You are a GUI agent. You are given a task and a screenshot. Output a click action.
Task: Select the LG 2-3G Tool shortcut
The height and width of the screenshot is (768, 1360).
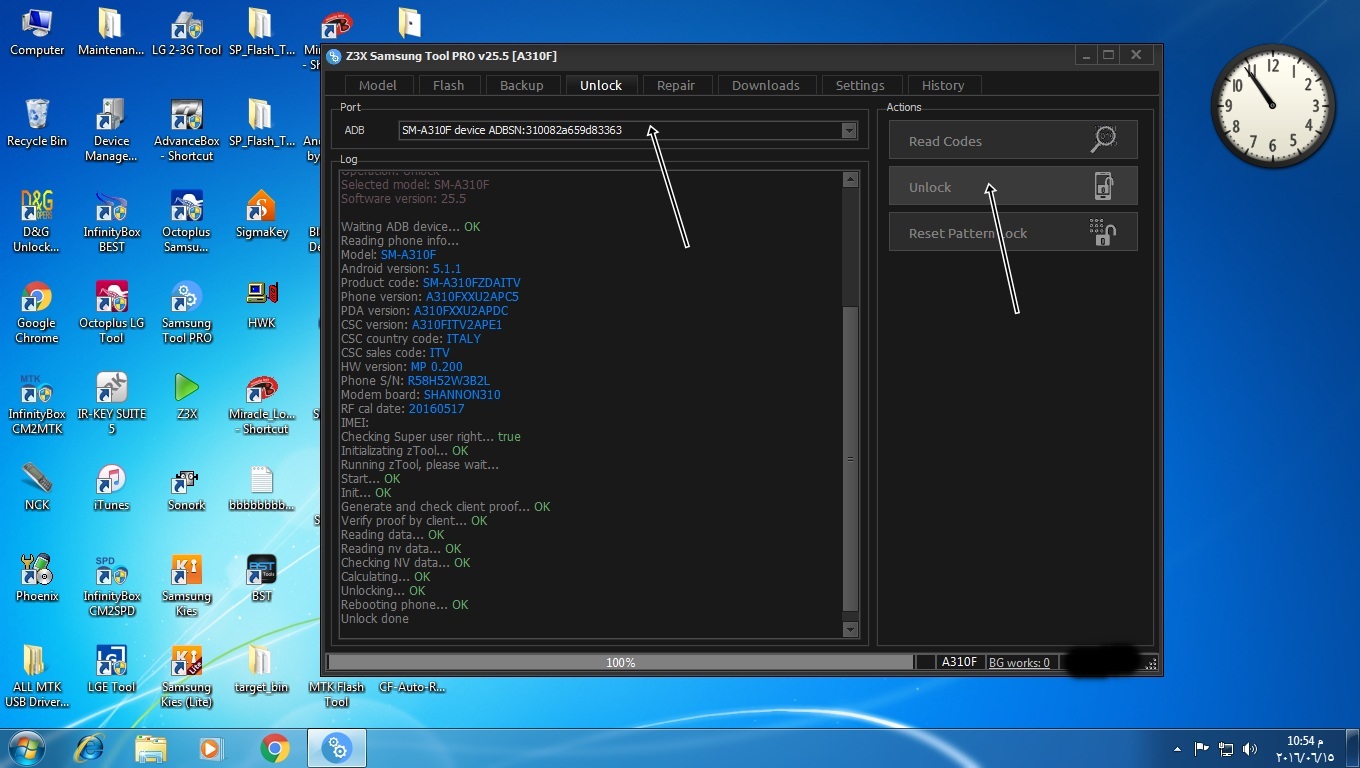186,32
